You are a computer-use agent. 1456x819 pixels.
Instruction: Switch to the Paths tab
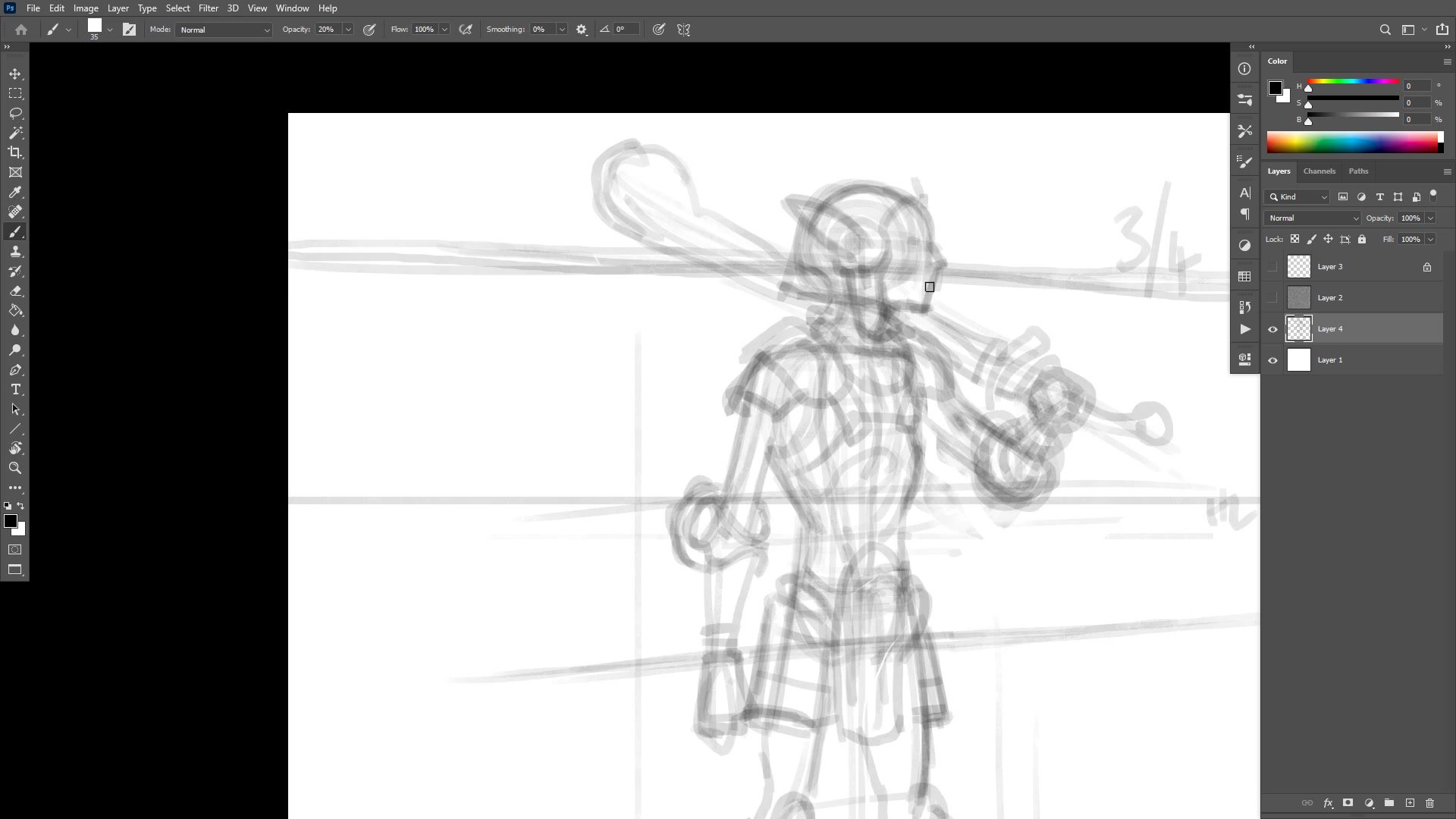coord(1358,171)
